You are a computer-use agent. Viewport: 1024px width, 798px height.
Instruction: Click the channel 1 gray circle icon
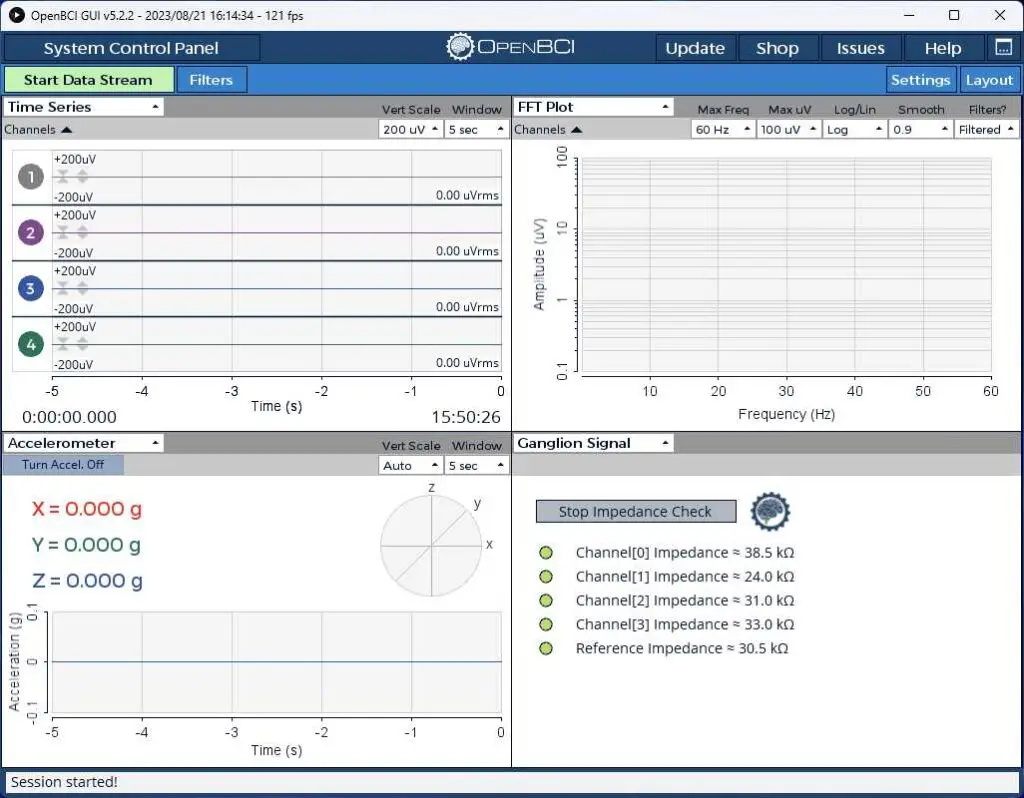pyautogui.click(x=31, y=177)
